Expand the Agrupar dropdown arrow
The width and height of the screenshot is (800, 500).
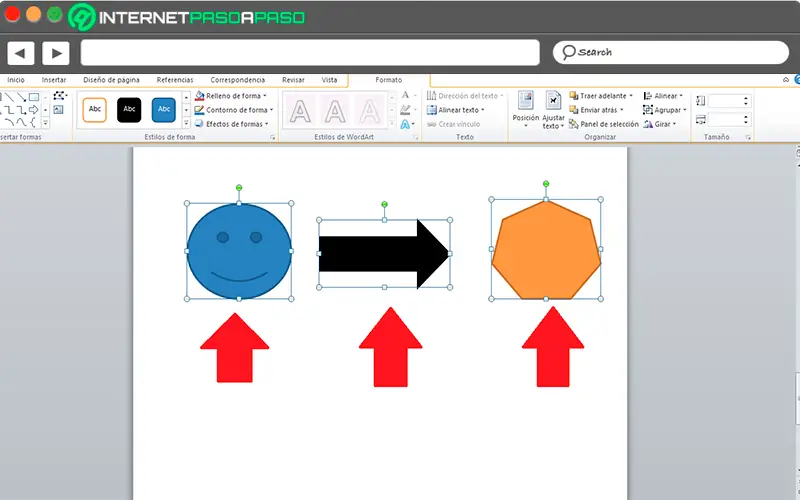[685, 110]
